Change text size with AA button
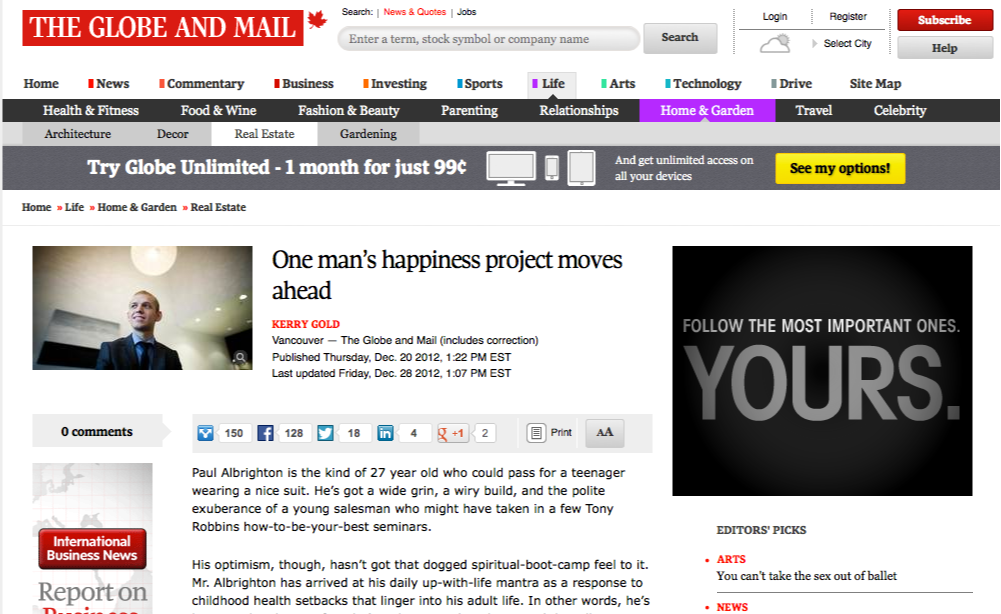The height and width of the screenshot is (614, 1001). point(605,433)
